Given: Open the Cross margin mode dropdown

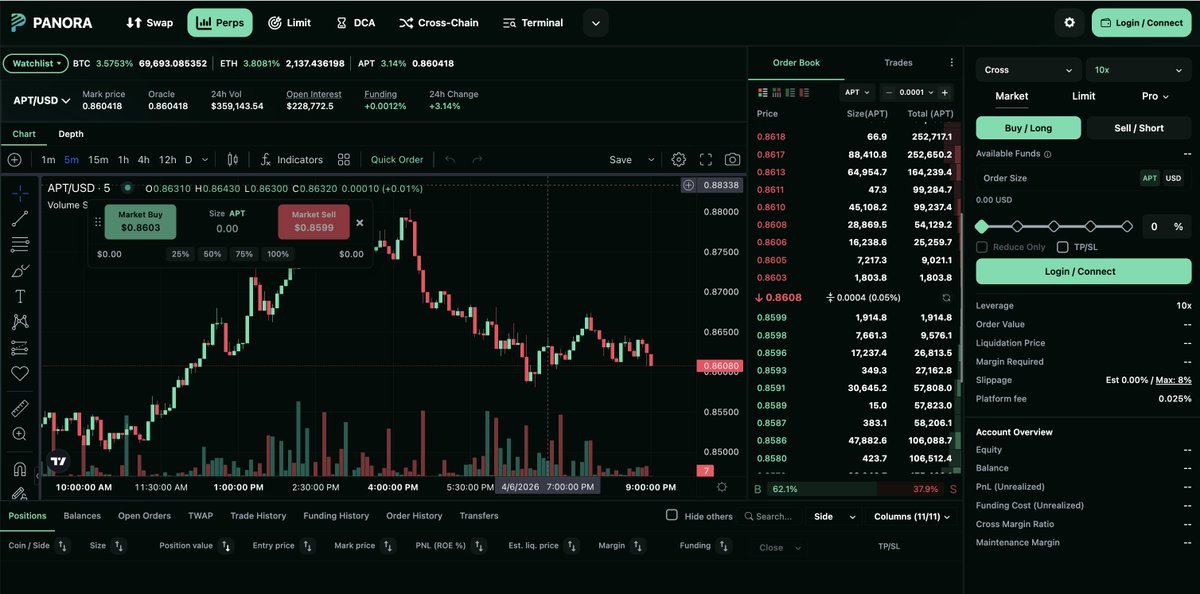Looking at the screenshot, I should tap(1029, 70).
